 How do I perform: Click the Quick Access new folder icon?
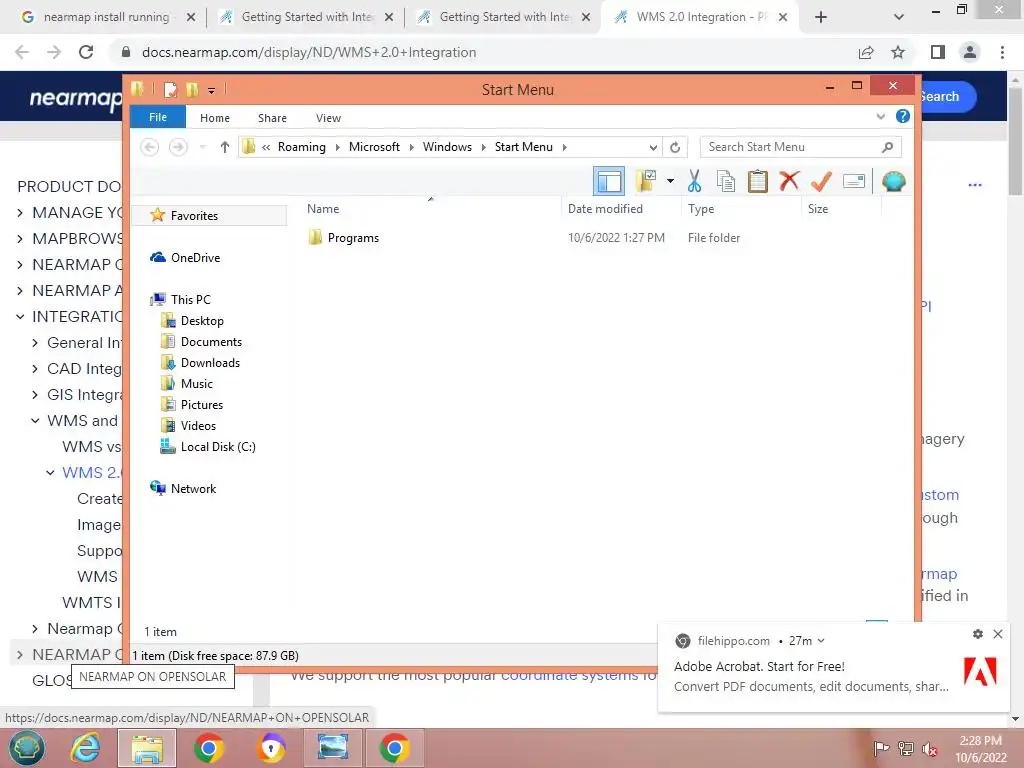tap(192, 89)
